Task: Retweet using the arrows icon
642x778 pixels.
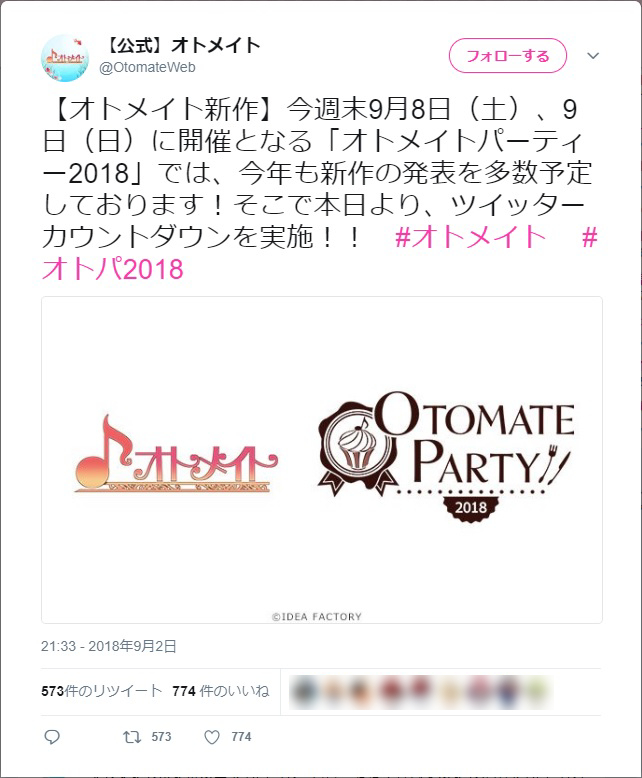Action: (132, 737)
